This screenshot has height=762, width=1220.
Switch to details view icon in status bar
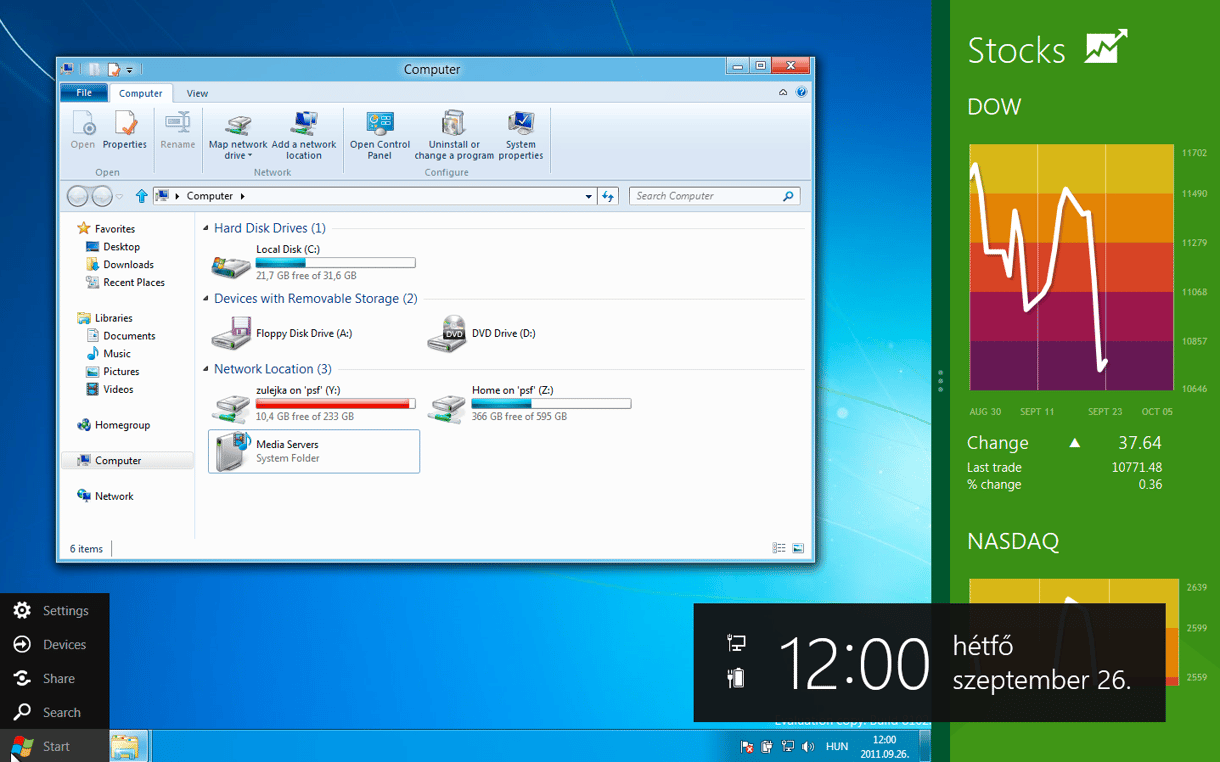coord(779,548)
